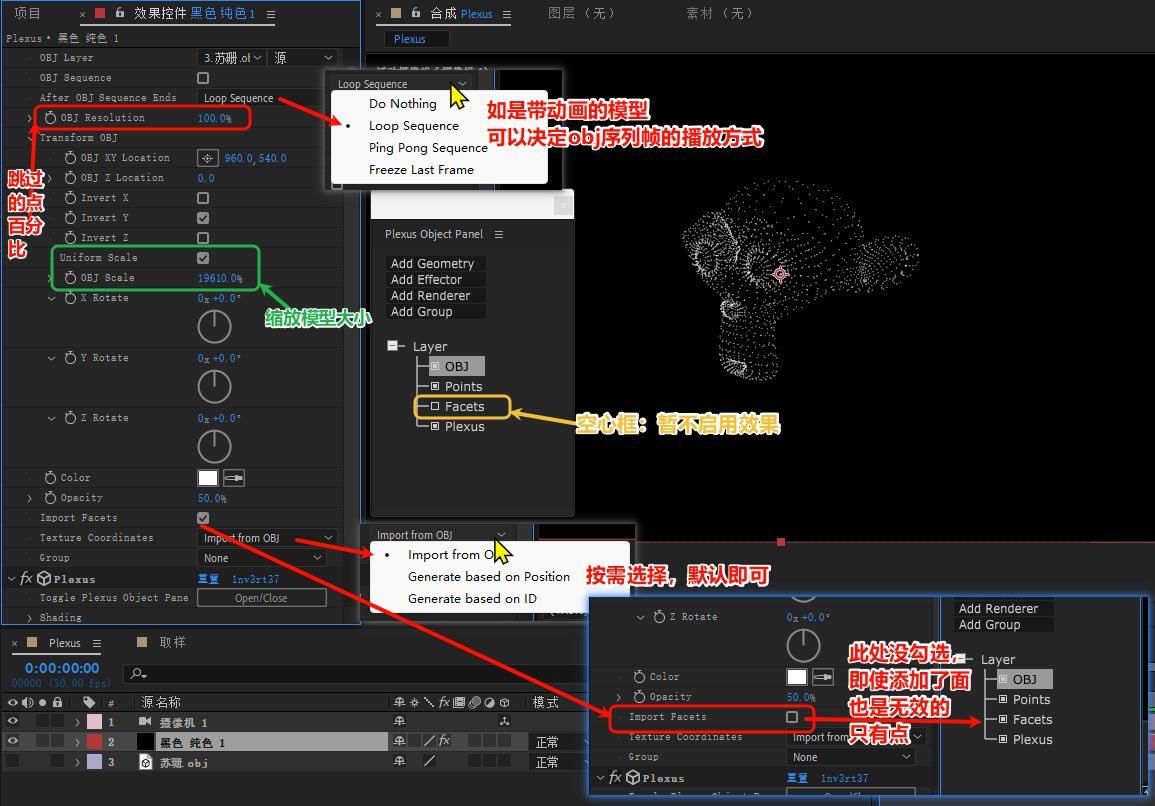Toggle the fx switch on 黑色 纯色 1 layer
Screen dimensions: 1155x806
pos(444,741)
